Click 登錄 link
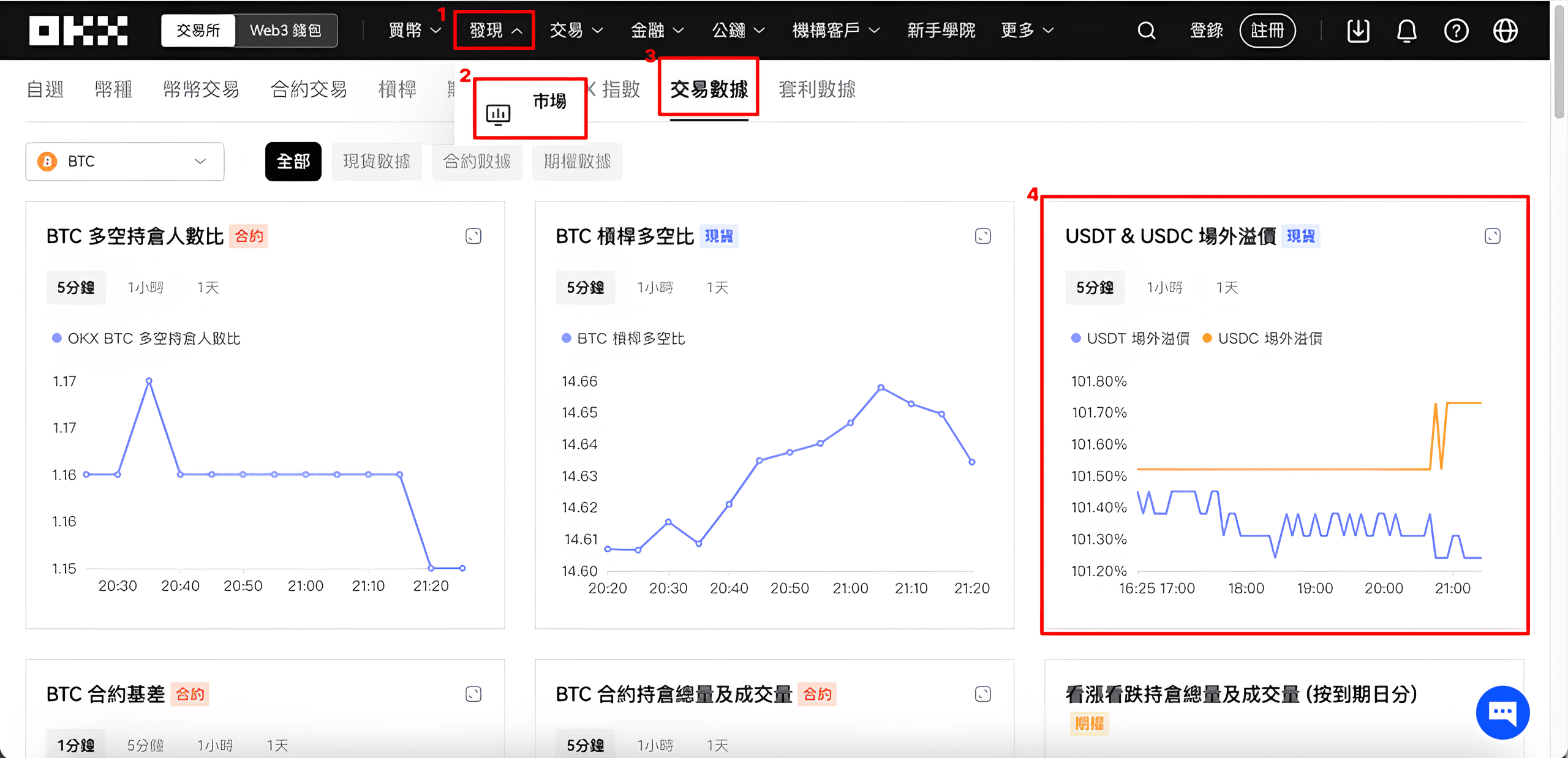This screenshot has height=758, width=1568. tap(1206, 31)
